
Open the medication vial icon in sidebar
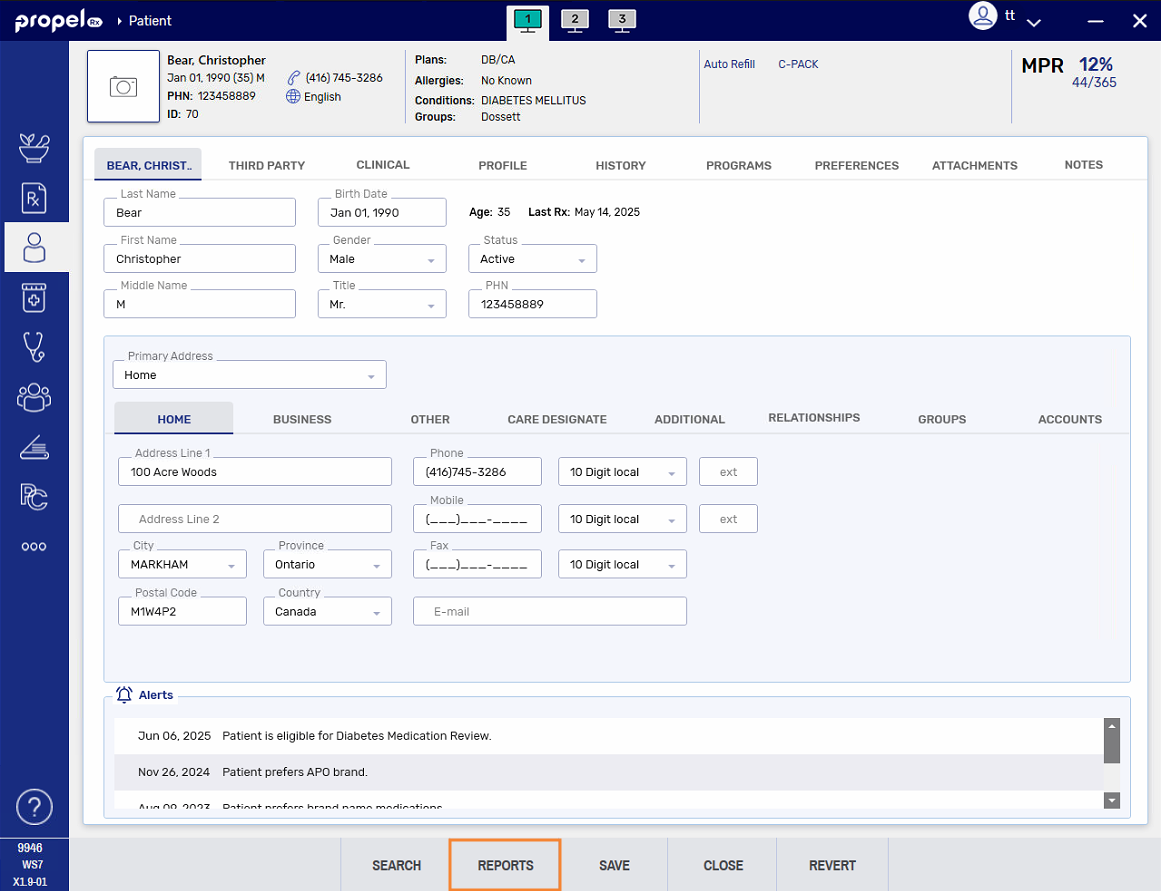coord(34,297)
